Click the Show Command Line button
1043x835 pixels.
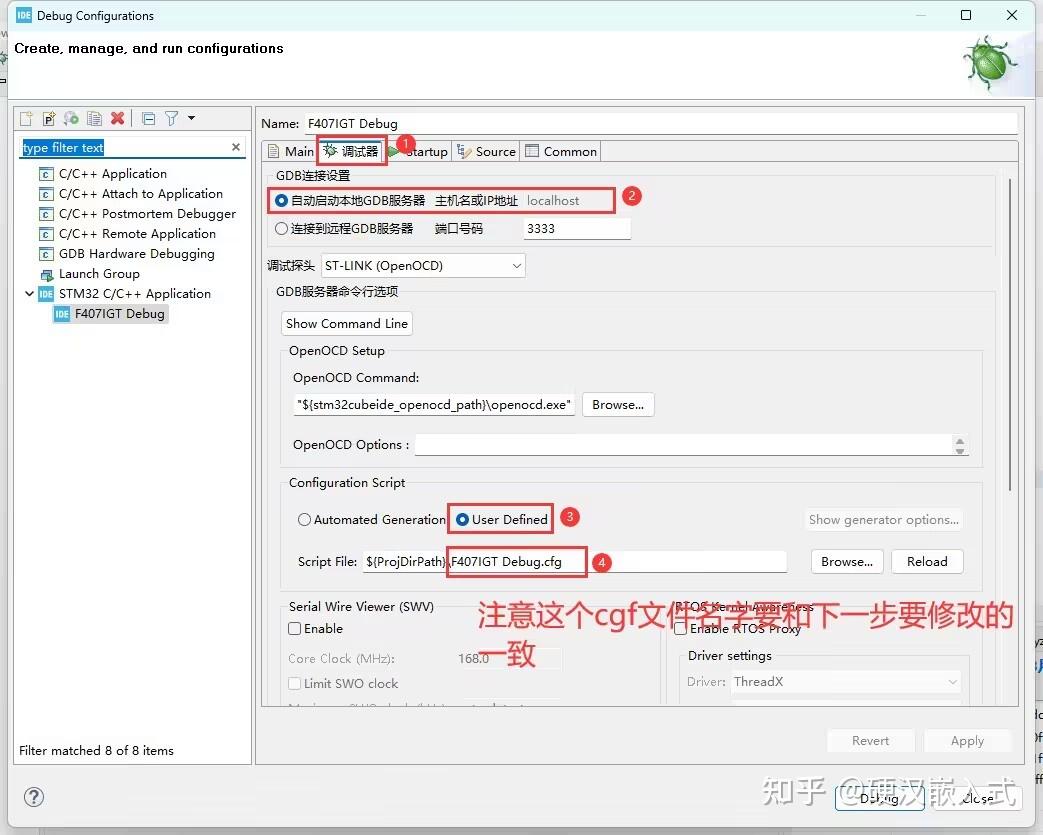(346, 323)
